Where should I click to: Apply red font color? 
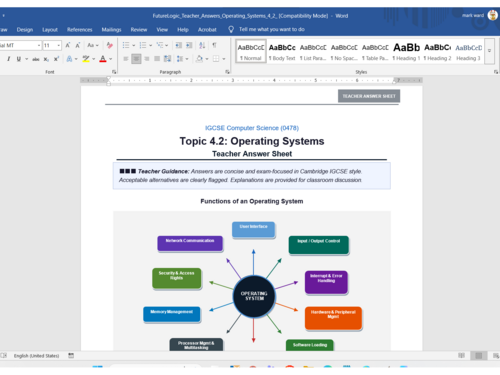pyautogui.click(x=103, y=59)
